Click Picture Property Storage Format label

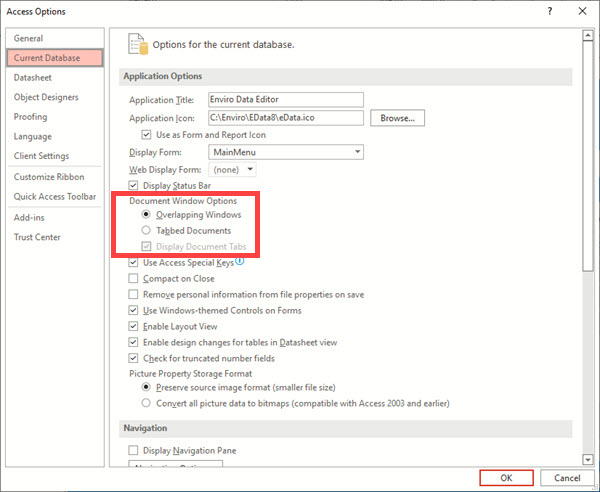[191, 373]
